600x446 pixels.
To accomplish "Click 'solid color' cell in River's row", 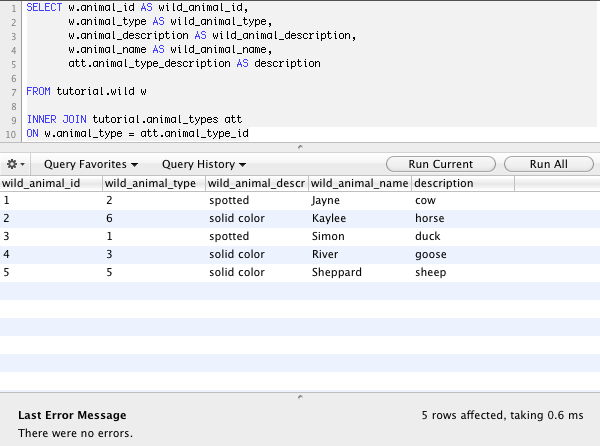I will [257, 254].
